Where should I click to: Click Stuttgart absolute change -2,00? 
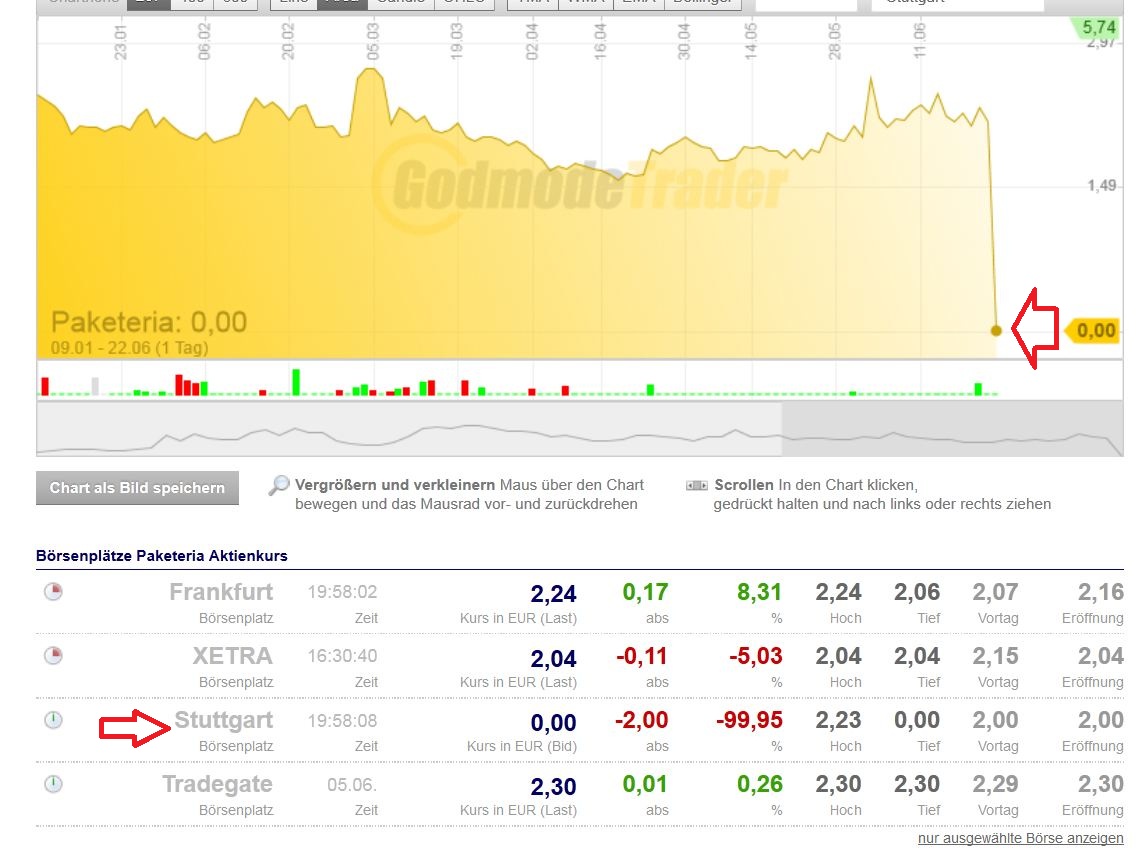point(642,720)
